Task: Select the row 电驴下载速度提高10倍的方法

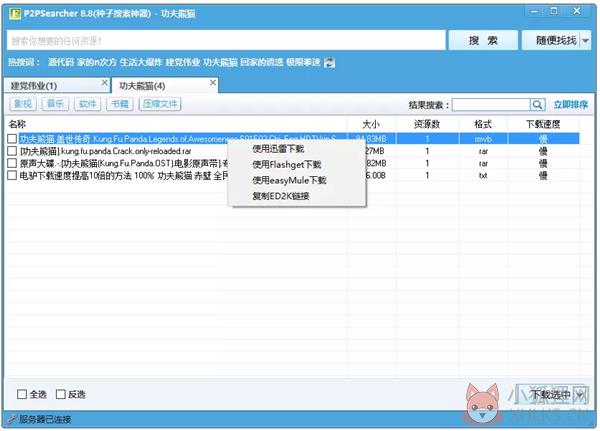Action: (x=124, y=176)
